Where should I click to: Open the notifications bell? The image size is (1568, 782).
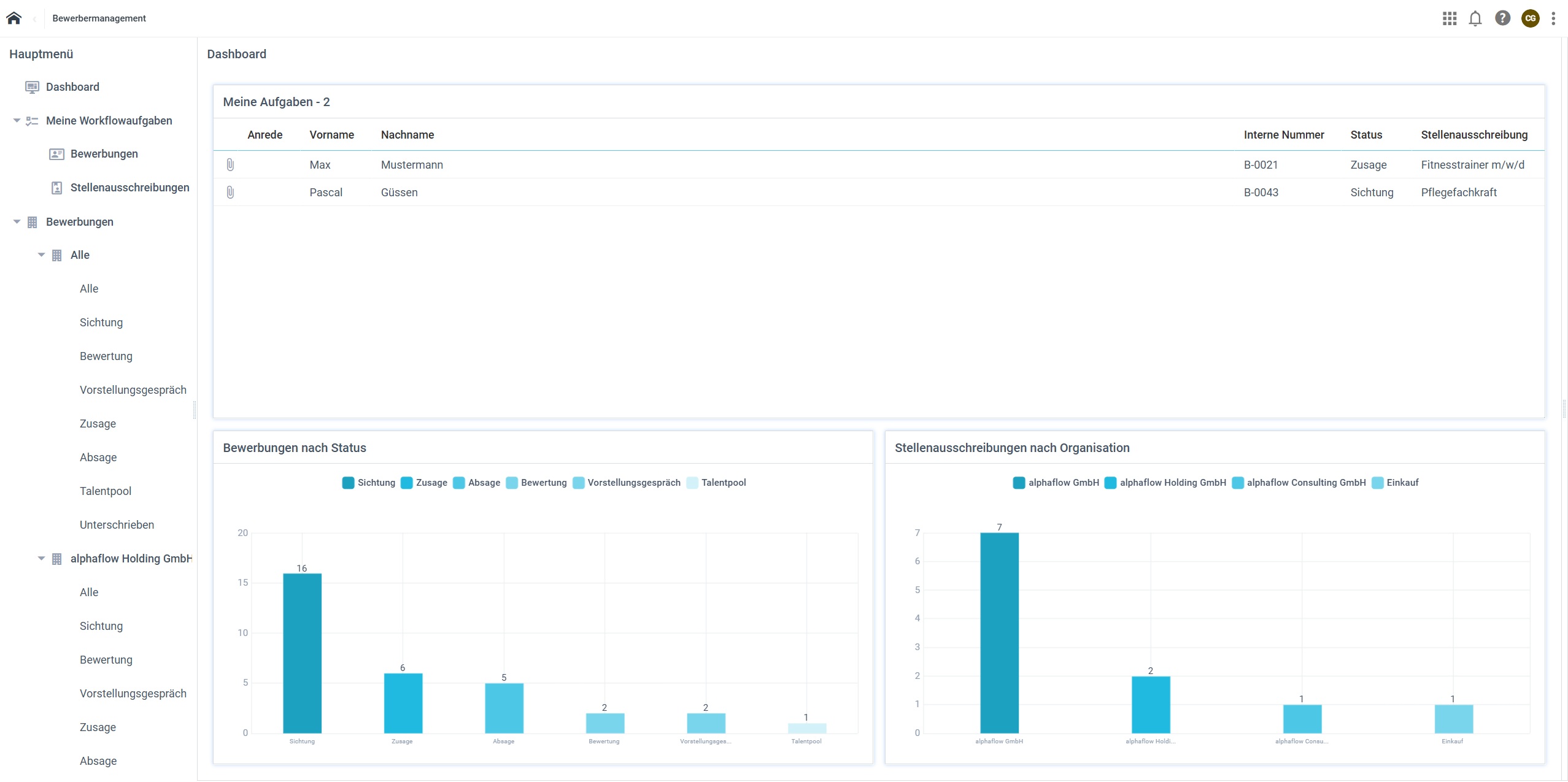pyautogui.click(x=1475, y=18)
